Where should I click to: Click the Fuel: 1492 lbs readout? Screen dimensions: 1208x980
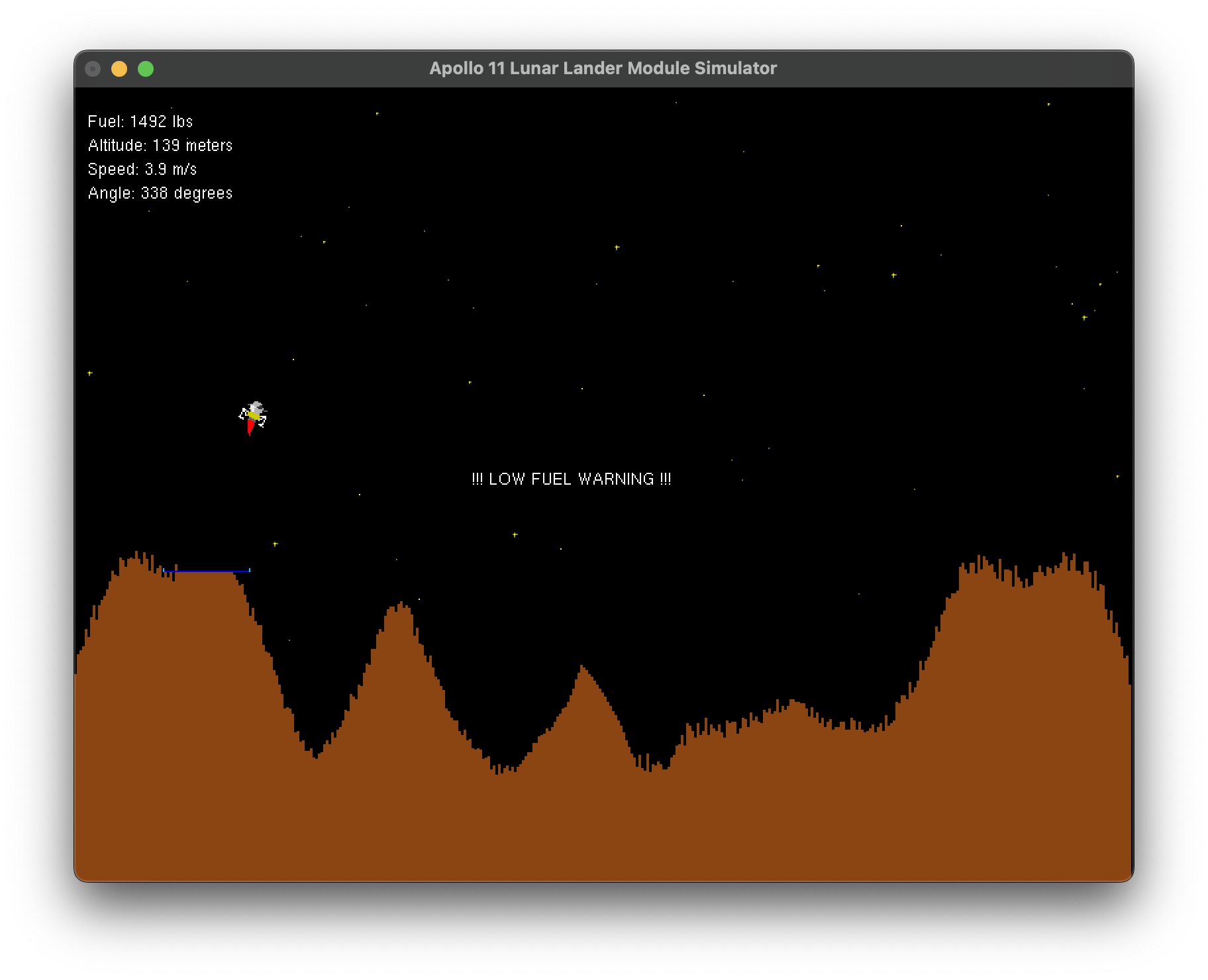click(140, 121)
